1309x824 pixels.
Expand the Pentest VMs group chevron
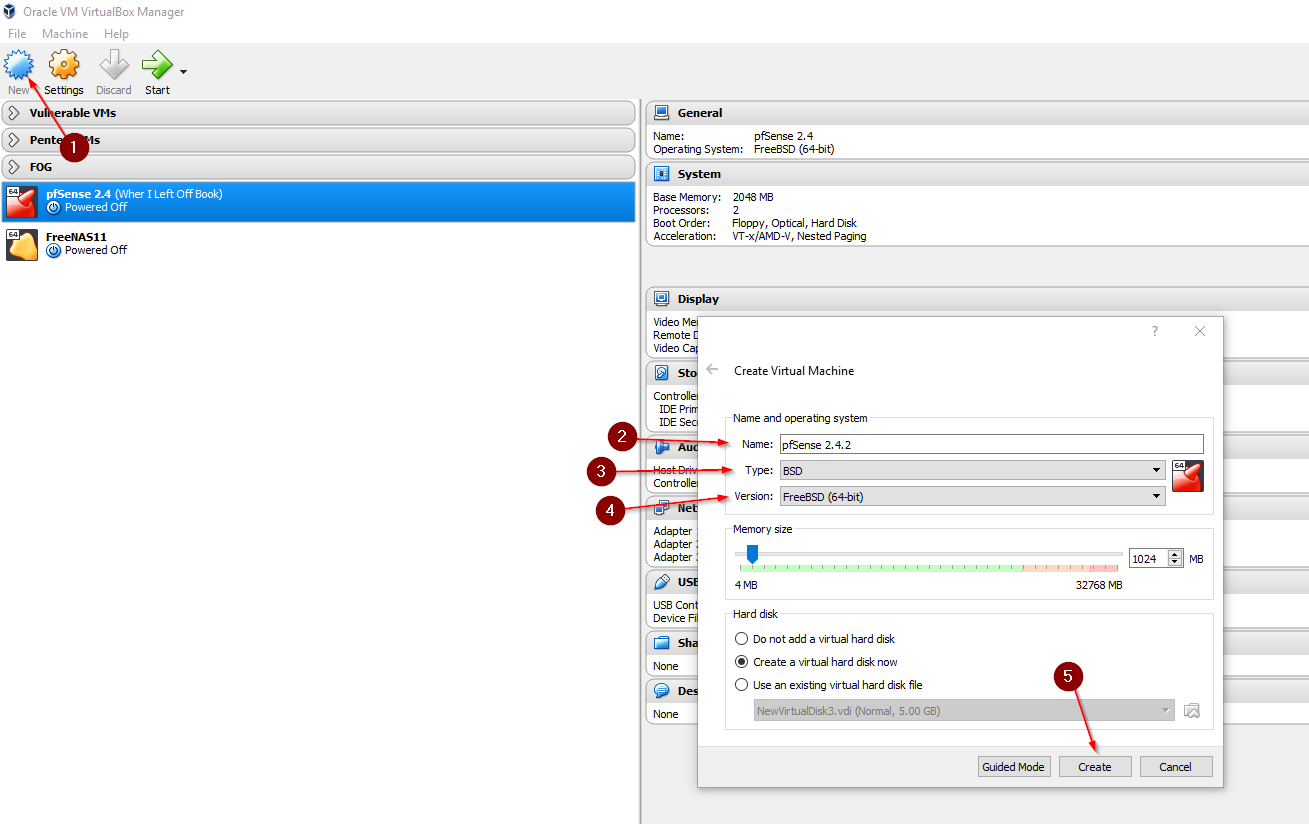[14, 140]
